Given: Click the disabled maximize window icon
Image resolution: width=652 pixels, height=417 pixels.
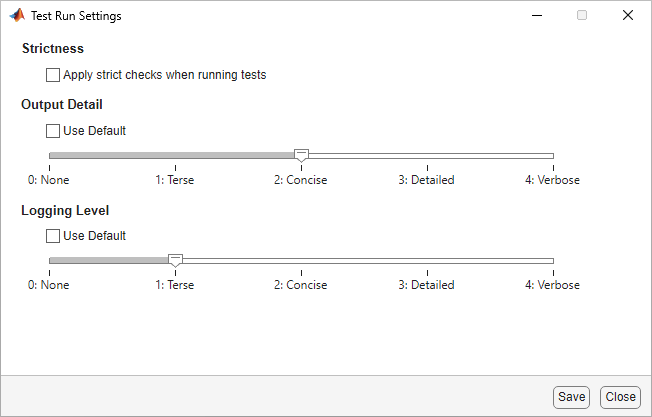Looking at the screenshot, I should point(582,16).
